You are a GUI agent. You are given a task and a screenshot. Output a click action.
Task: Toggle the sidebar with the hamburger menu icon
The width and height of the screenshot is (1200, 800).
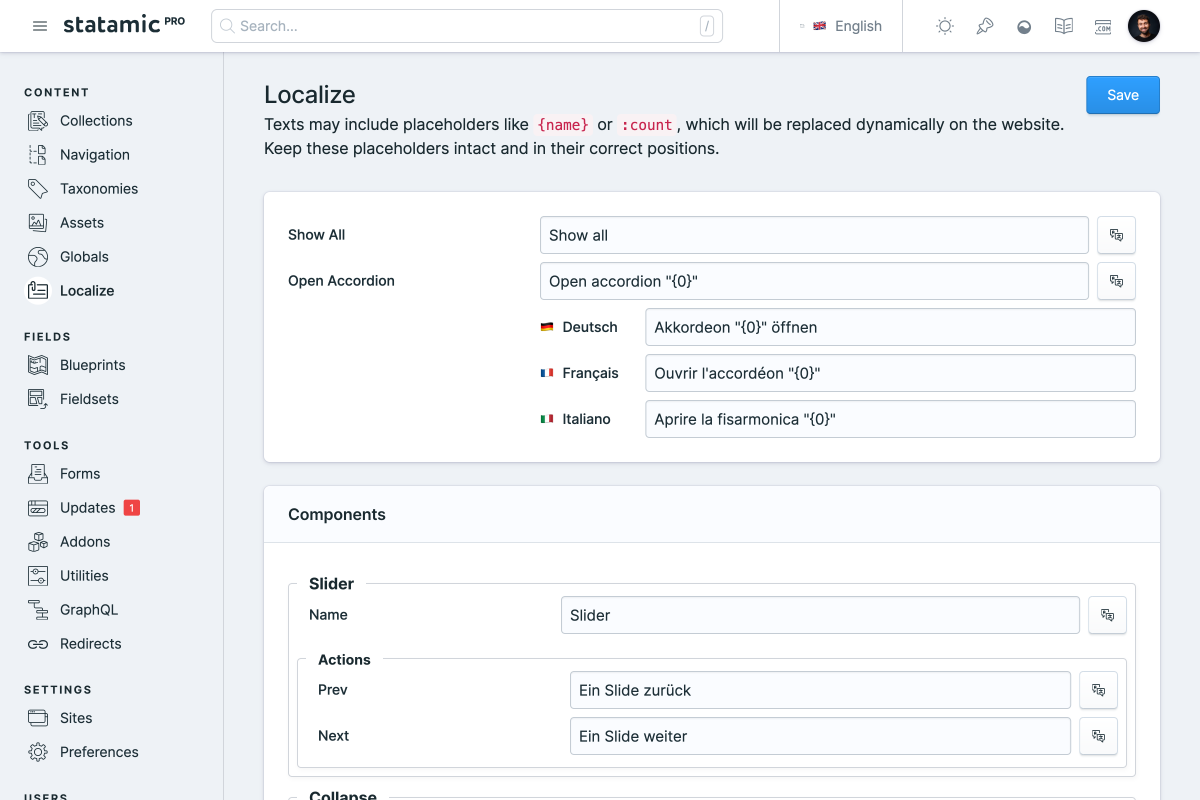coord(40,26)
